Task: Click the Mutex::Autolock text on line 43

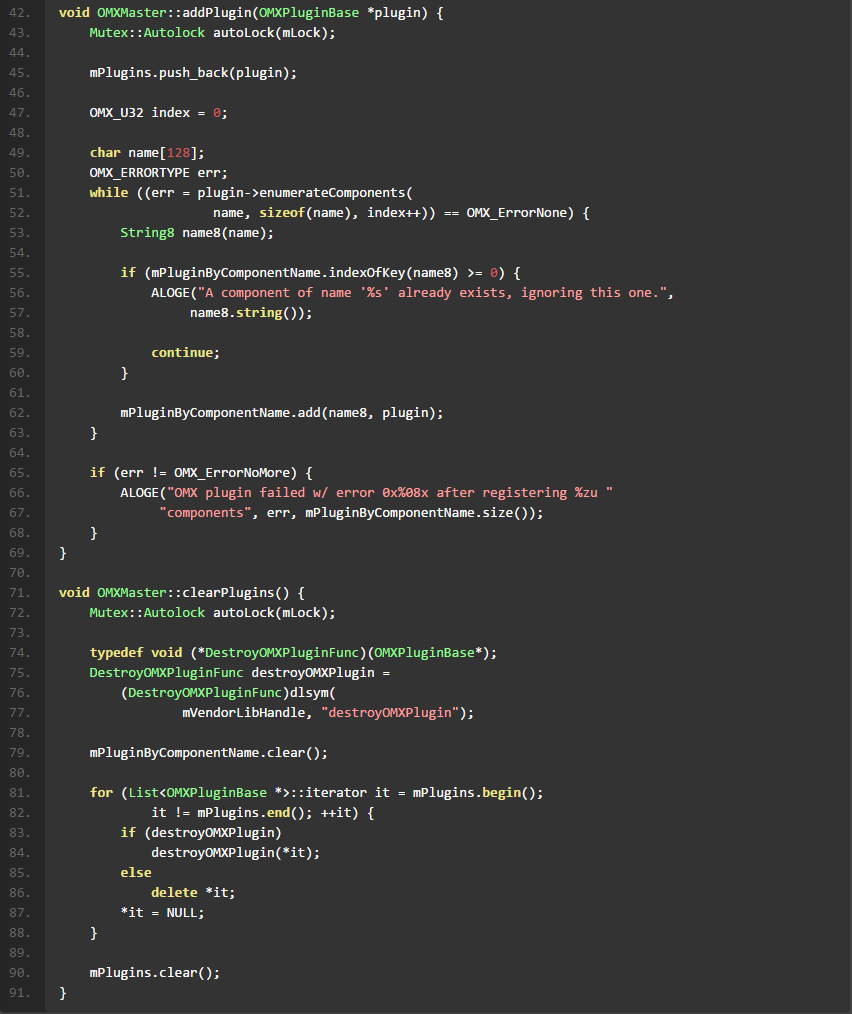Action: point(147,33)
